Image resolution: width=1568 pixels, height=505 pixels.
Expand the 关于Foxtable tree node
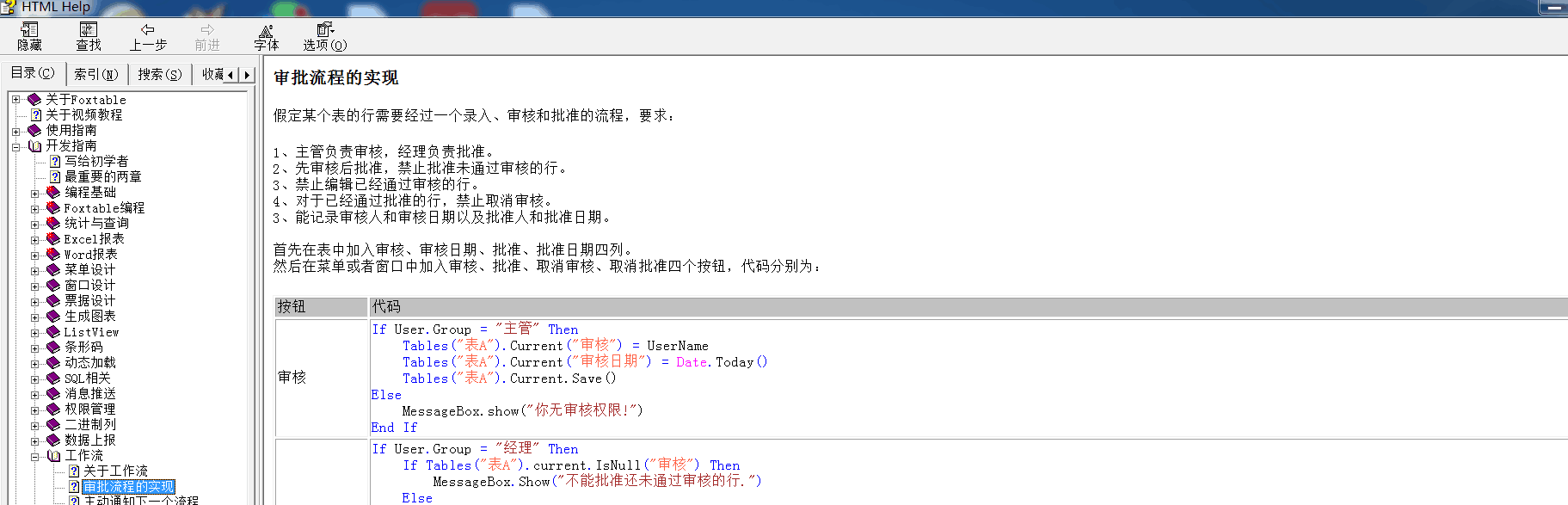(15, 100)
